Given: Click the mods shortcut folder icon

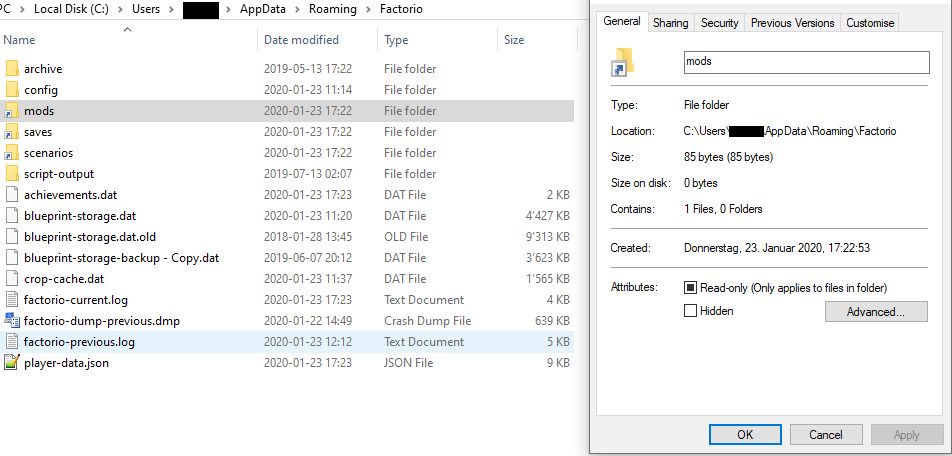Looking at the screenshot, I should pyautogui.click(x=12, y=111).
